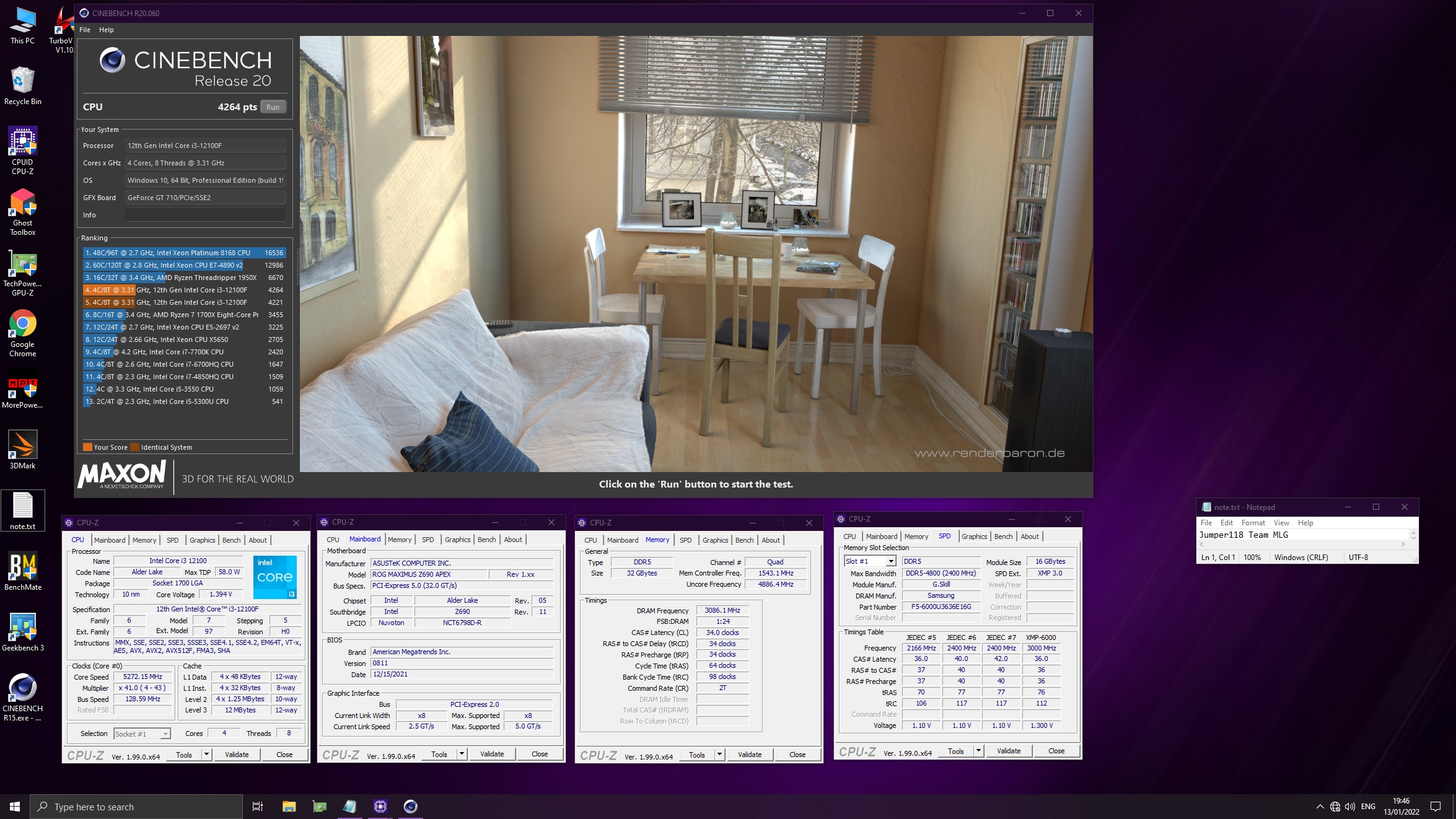1456x819 pixels.
Task: Switch to Notepad in the taskbar
Action: point(349,807)
